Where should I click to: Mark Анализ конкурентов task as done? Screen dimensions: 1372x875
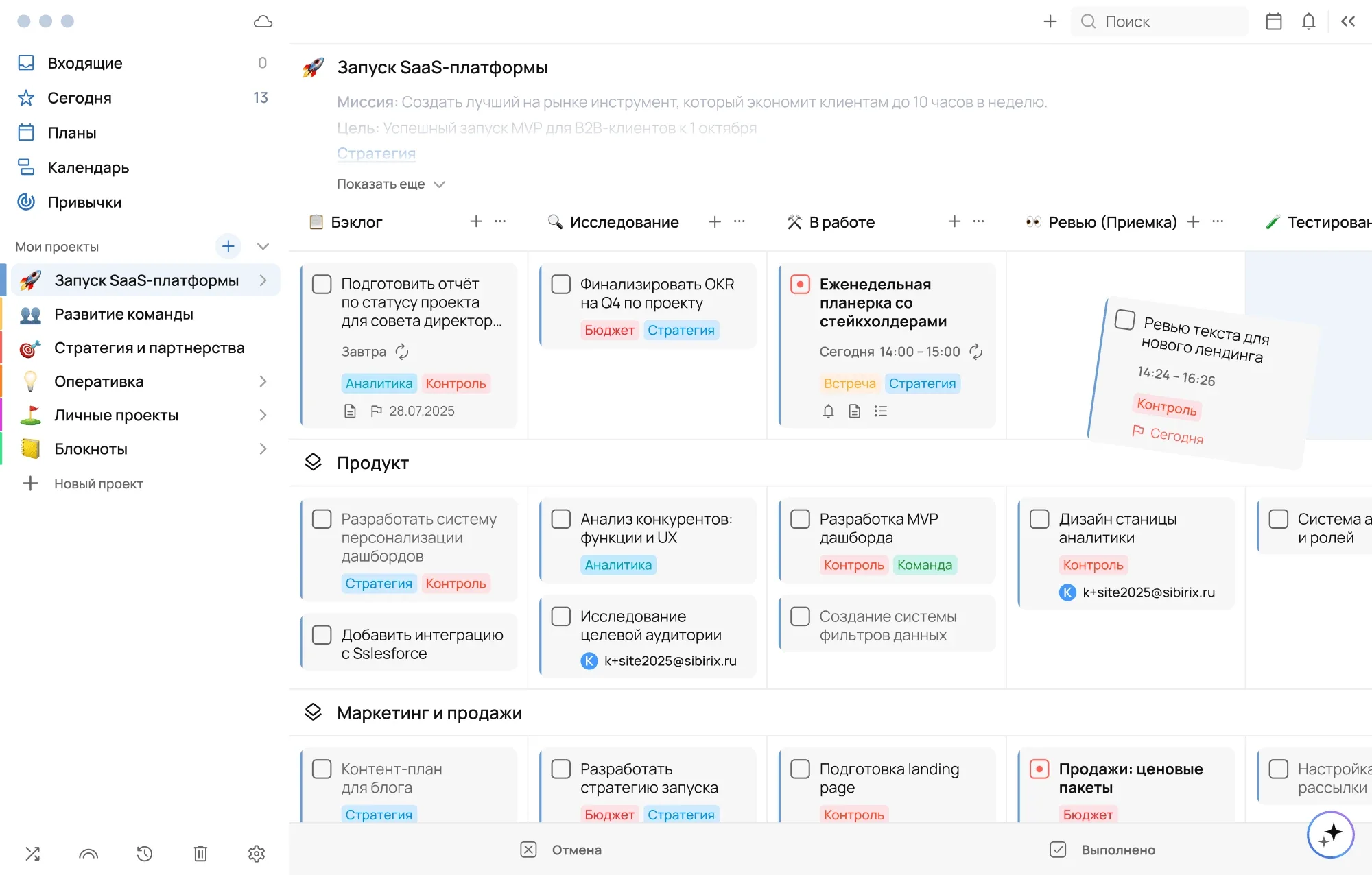(561, 518)
